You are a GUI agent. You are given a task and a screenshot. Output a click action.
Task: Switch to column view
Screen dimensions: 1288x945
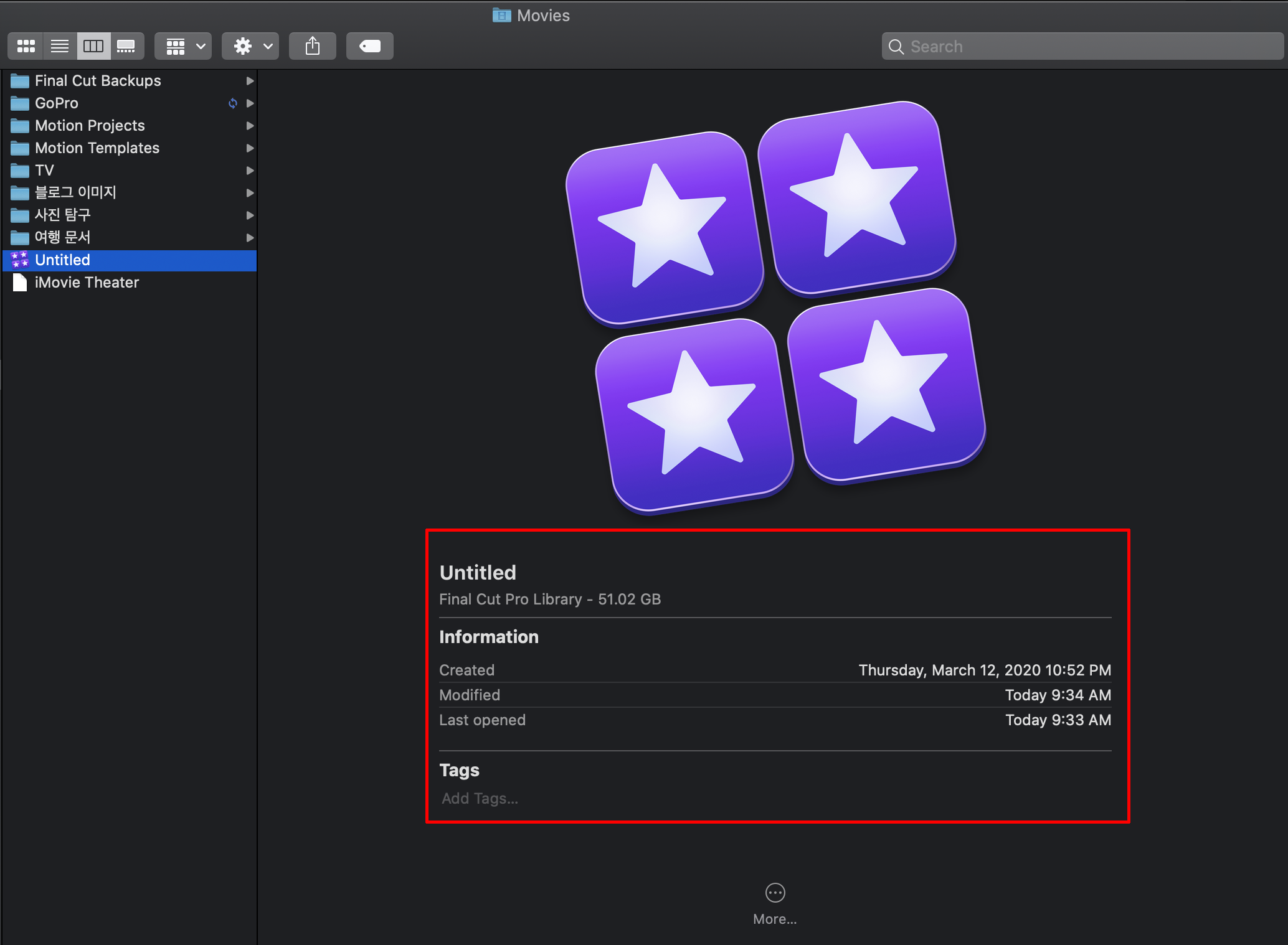[x=93, y=46]
